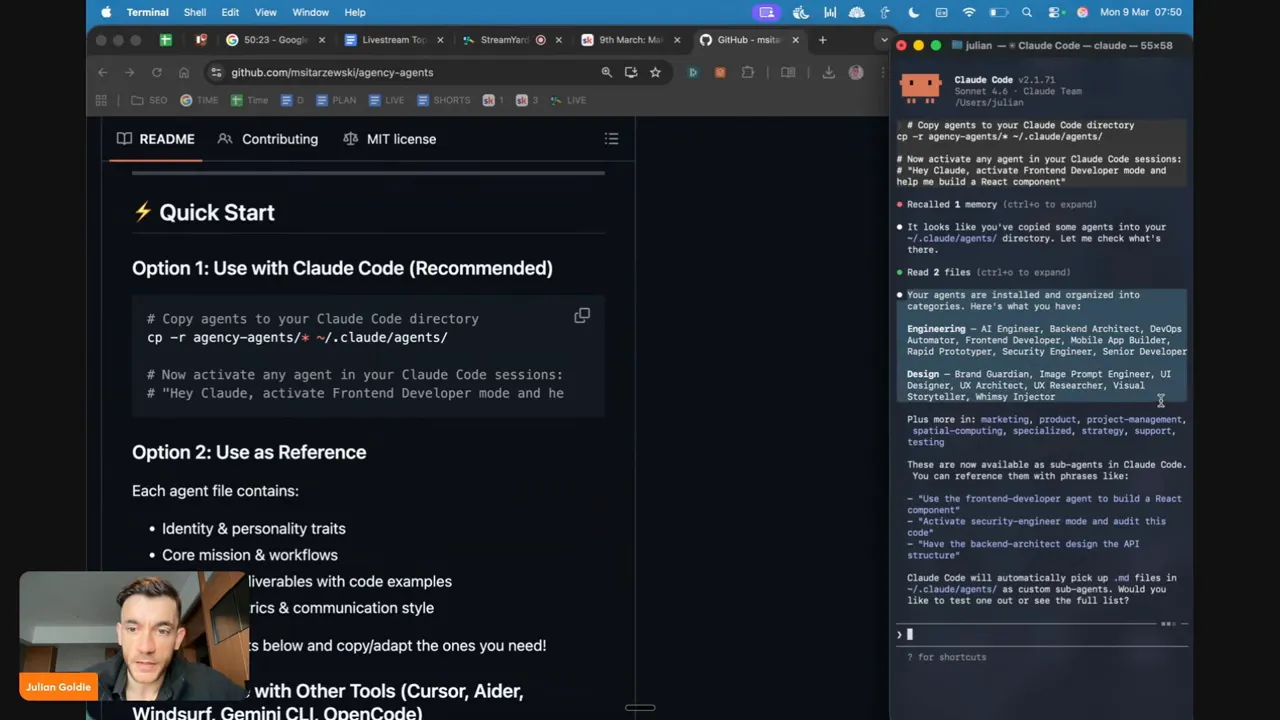Open the Shell menu
Image resolution: width=1280 pixels, height=720 pixels.
coord(195,12)
